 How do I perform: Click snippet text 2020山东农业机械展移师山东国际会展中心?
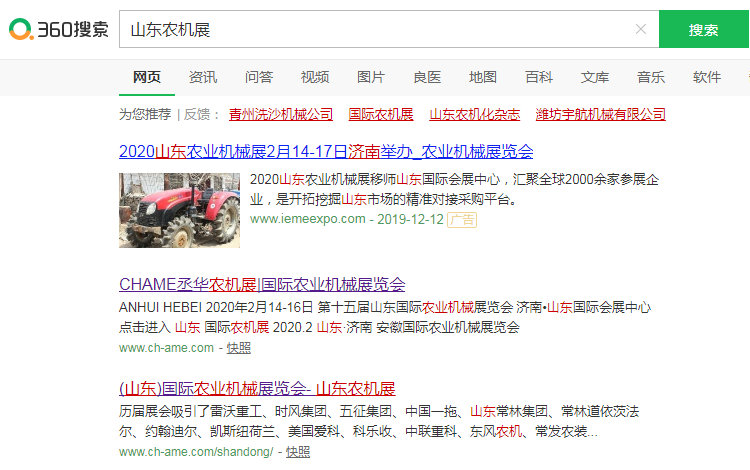(x=454, y=189)
